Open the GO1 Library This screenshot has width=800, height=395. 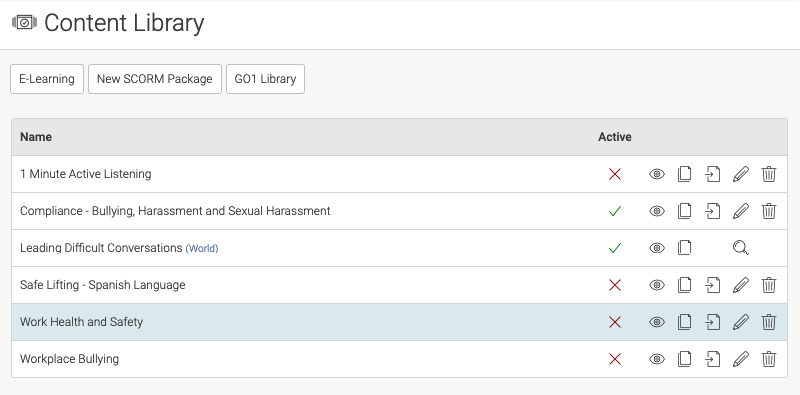click(265, 79)
